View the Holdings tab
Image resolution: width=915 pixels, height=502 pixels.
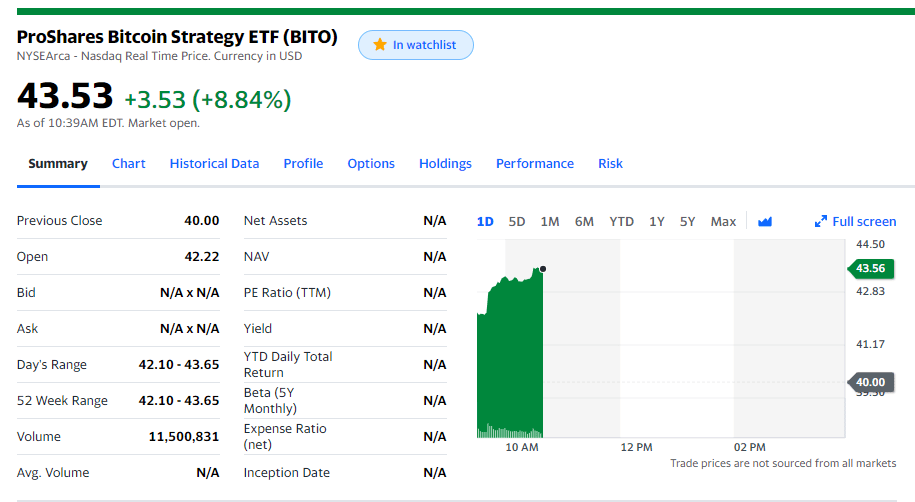click(445, 163)
